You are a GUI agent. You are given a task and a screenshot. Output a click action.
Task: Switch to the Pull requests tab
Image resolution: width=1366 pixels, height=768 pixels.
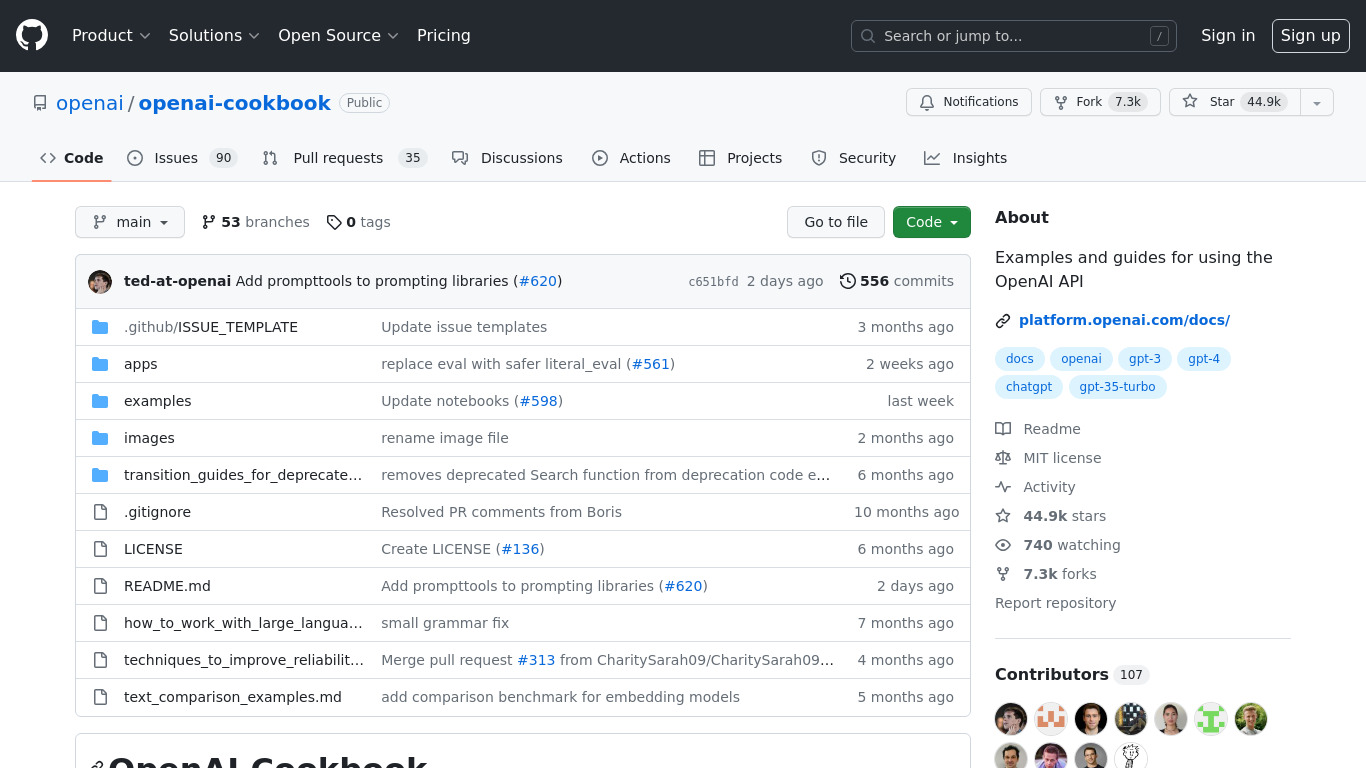(345, 158)
